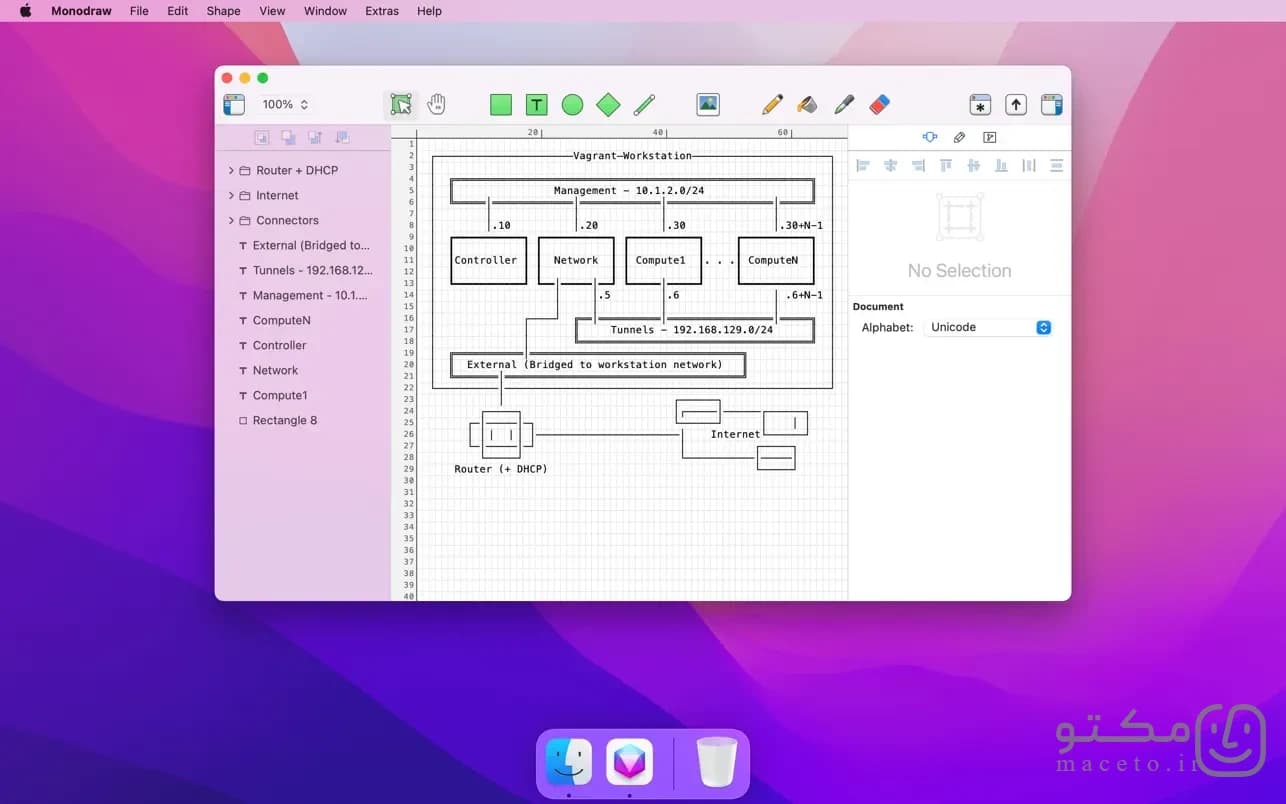Open the pencil appearance inspector tab
The image size is (1286, 804).
[959, 137]
